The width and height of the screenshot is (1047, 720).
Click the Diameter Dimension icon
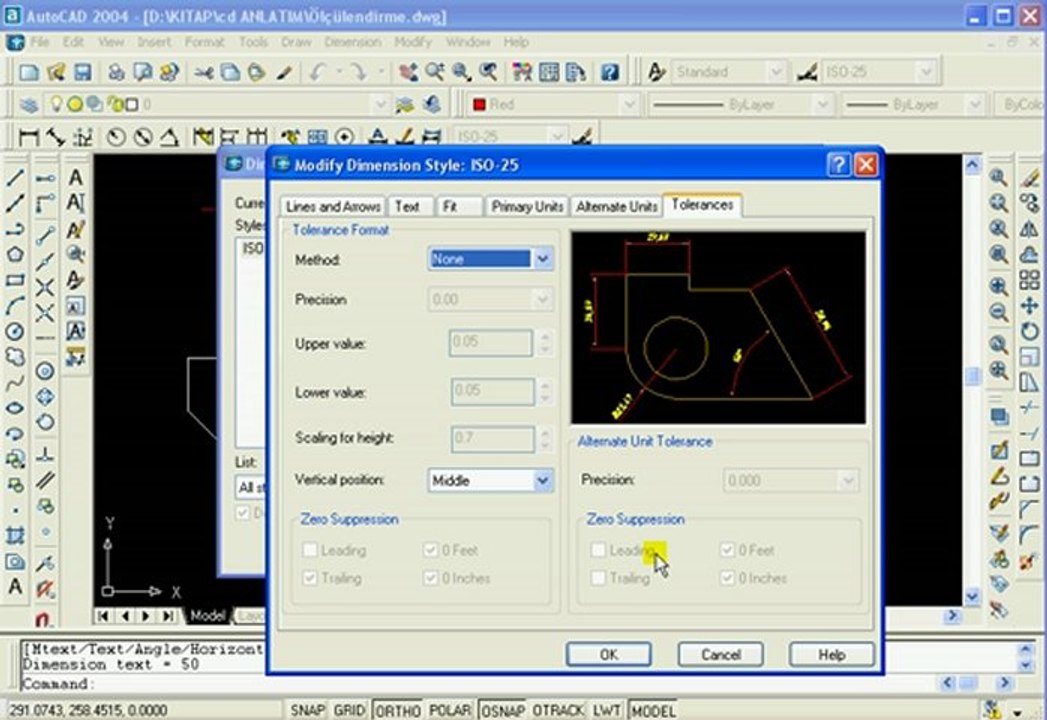(x=143, y=137)
